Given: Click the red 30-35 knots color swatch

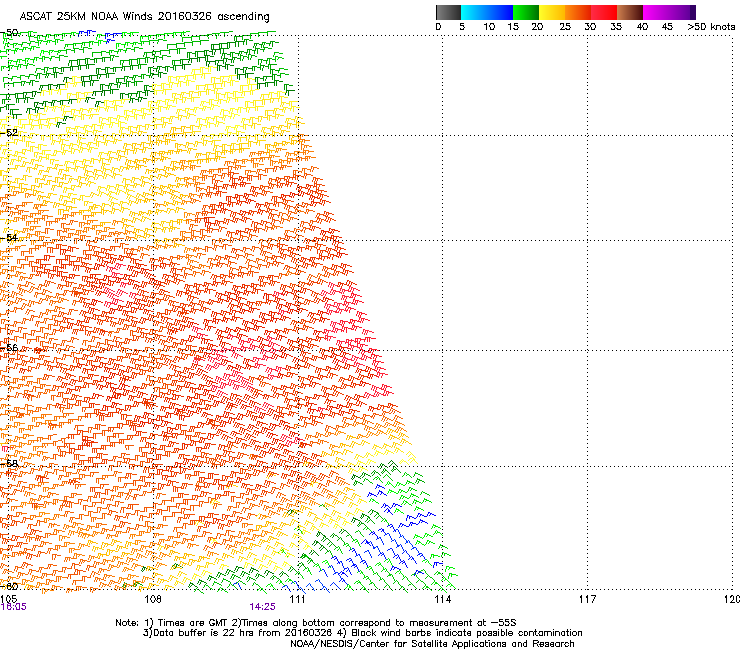Looking at the screenshot, I should point(604,12).
